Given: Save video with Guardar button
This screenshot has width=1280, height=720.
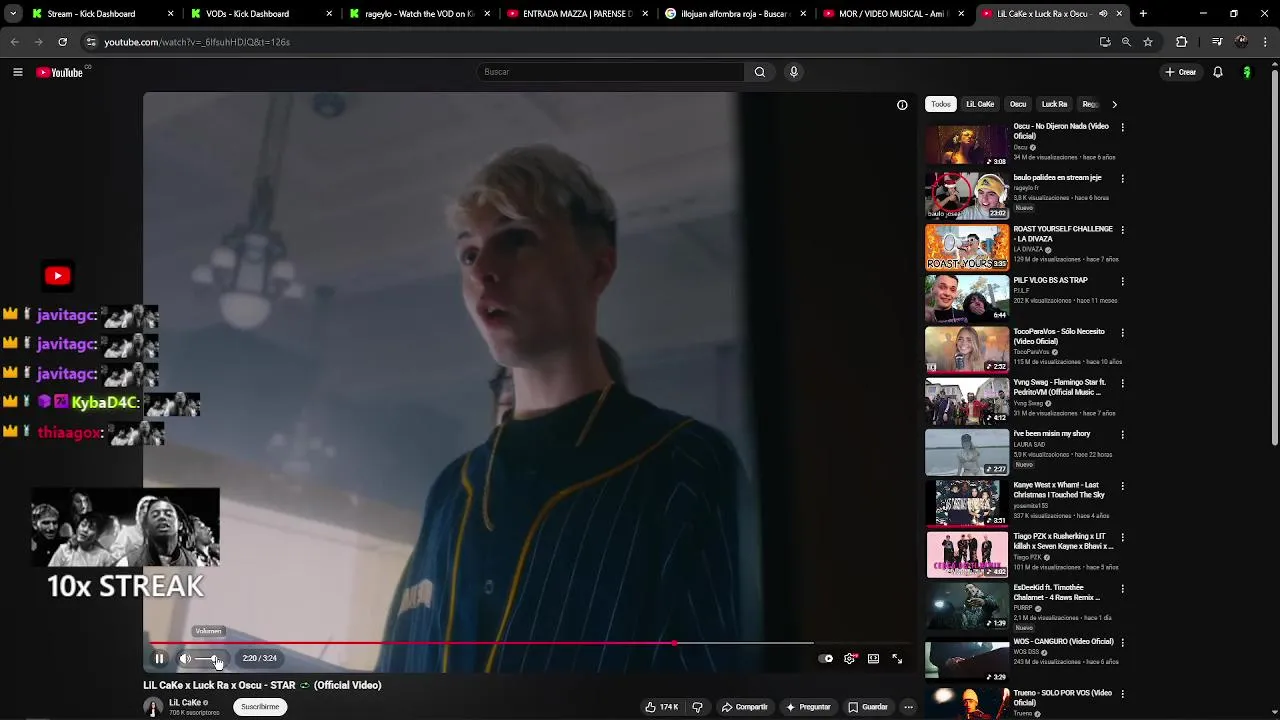Looking at the screenshot, I should click(x=868, y=707).
